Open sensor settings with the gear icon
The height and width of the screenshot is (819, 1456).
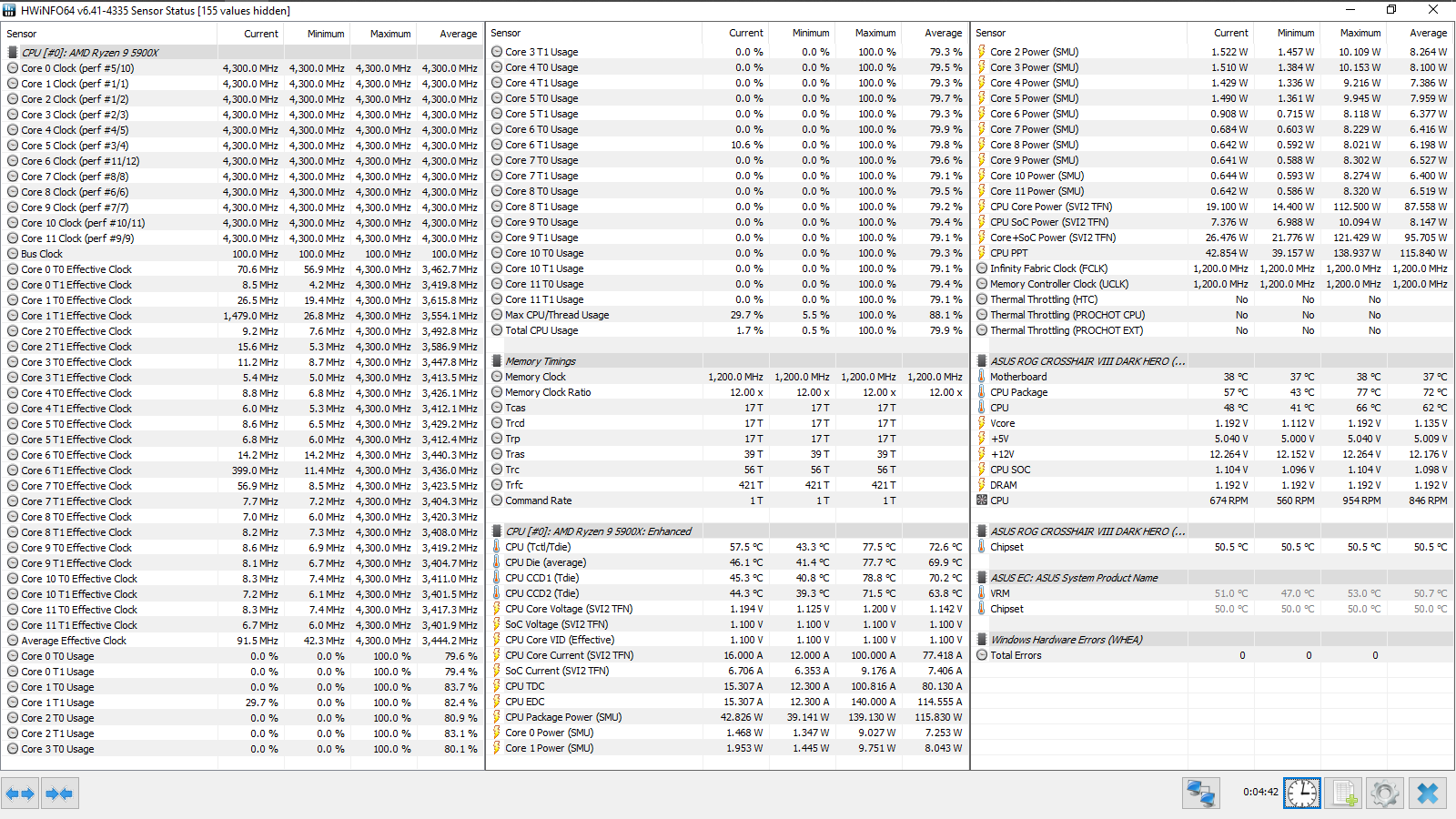1385,794
